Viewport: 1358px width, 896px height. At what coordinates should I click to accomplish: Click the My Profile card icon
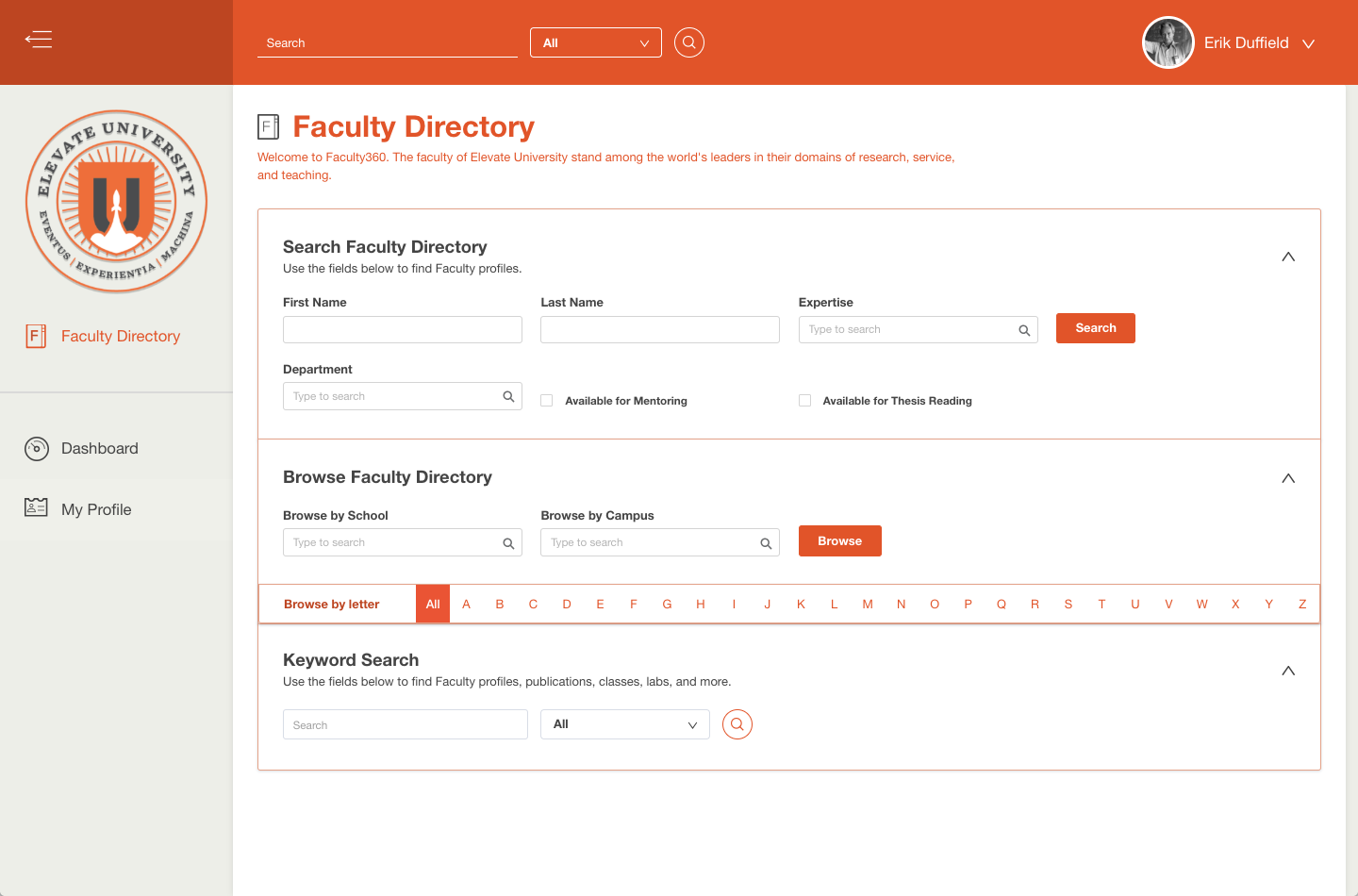click(36, 508)
